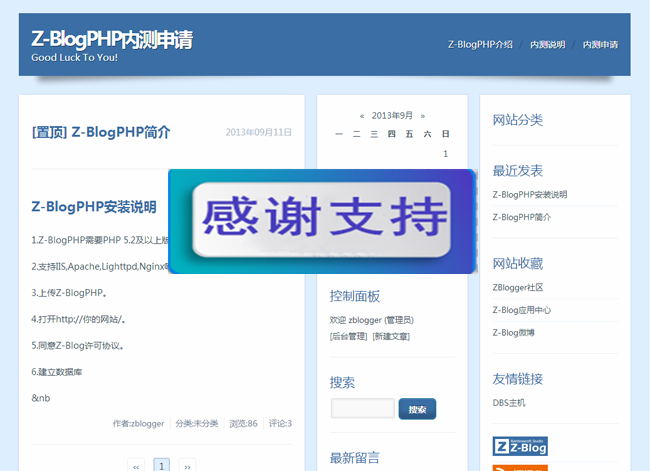
Task: Focus the search text field
Action: pos(363,408)
